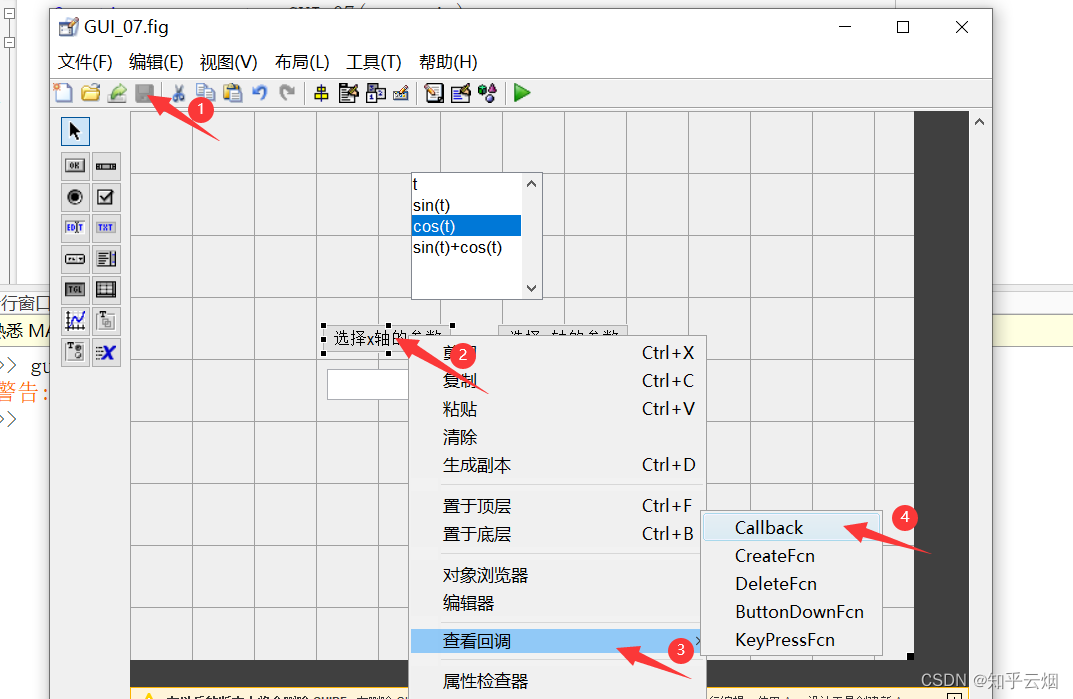Open the Menu Editor from the toolbar
The height and width of the screenshot is (699, 1073).
coord(346,92)
